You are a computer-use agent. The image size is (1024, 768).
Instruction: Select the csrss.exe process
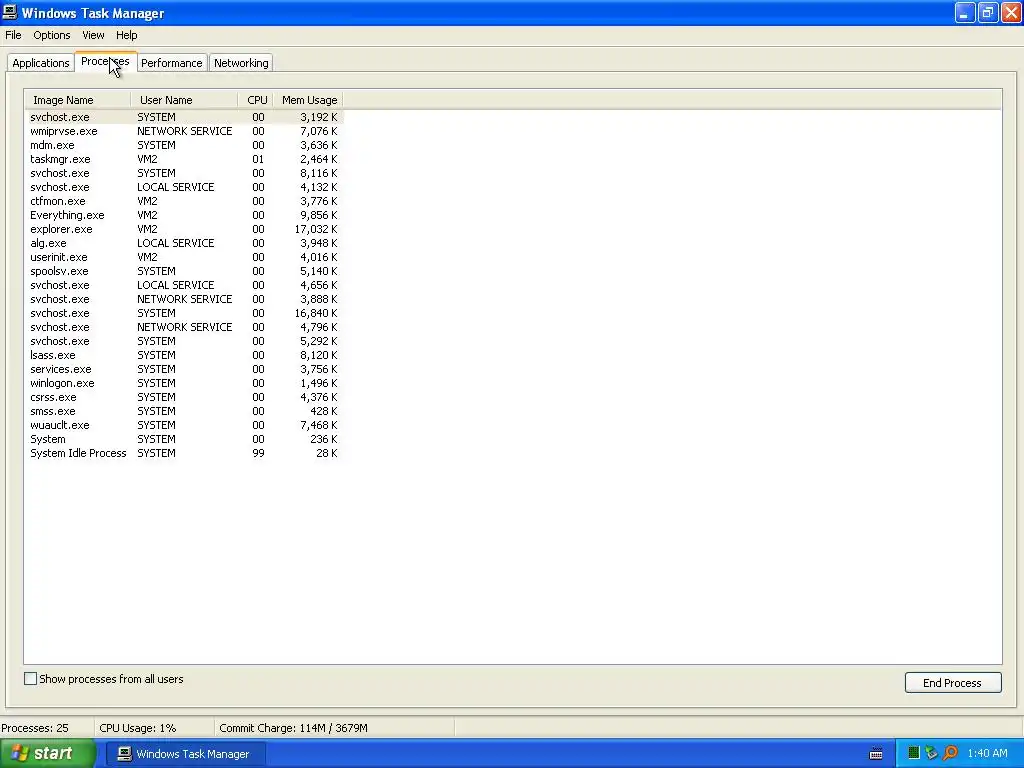pos(185,397)
